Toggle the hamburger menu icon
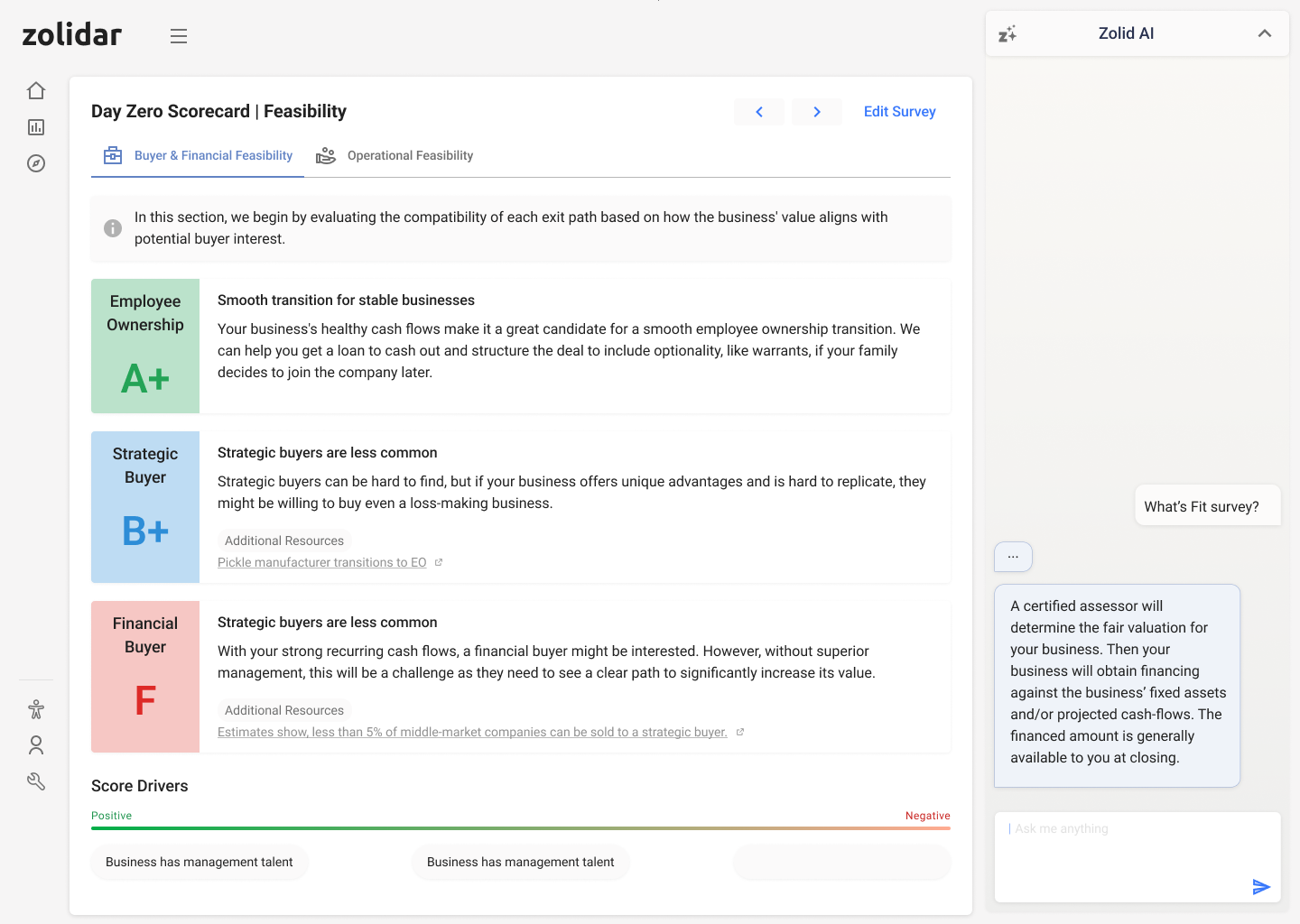 (179, 36)
